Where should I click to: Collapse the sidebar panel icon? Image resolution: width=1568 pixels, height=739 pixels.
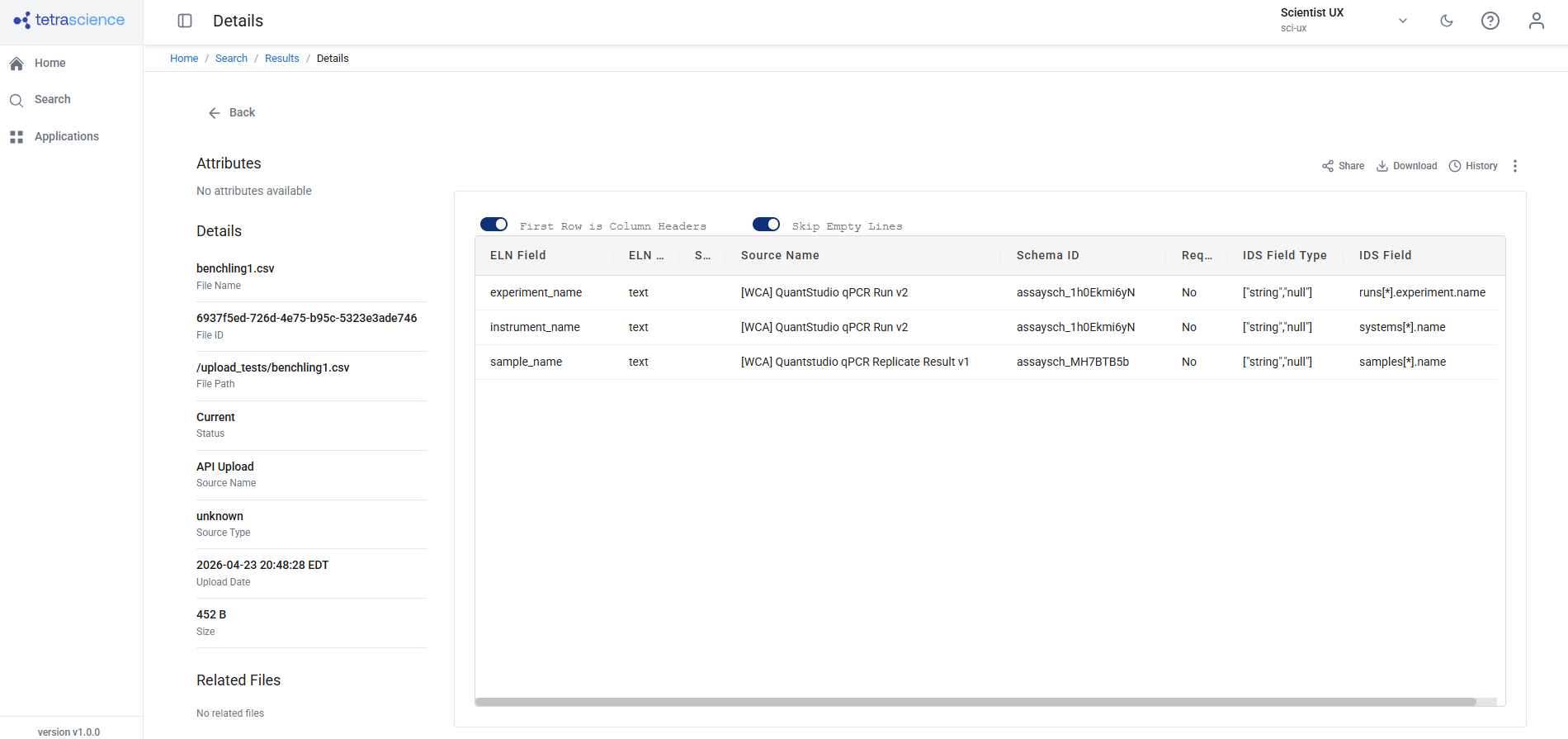(185, 21)
